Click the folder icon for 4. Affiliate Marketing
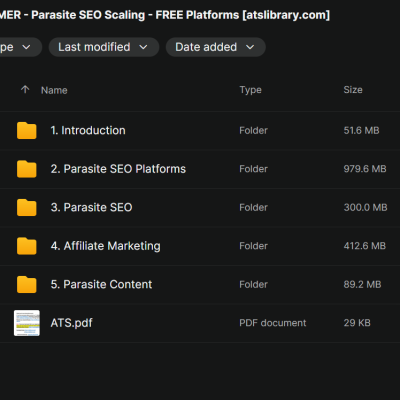 (x=27, y=246)
